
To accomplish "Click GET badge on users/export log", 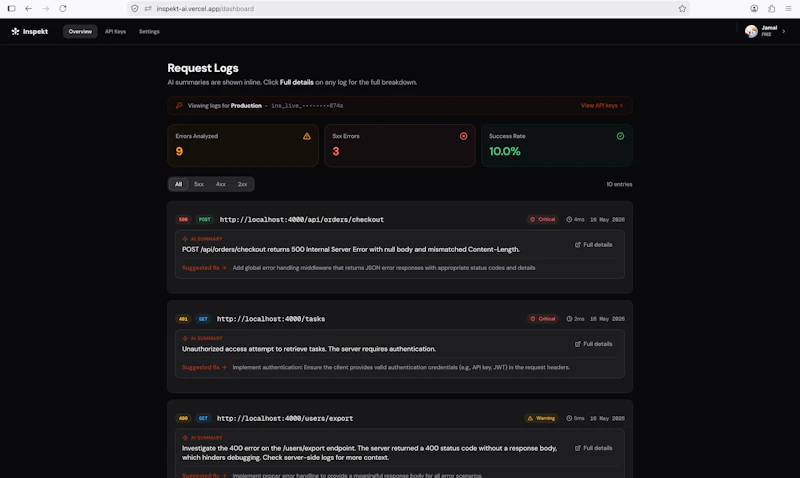I will point(203,418).
